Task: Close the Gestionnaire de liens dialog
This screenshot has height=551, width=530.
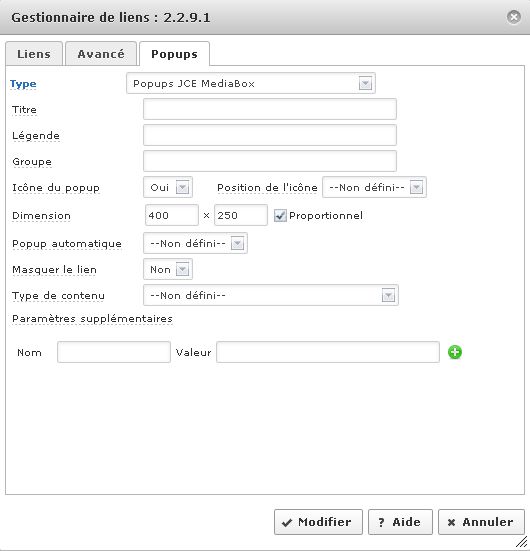Action: pyautogui.click(x=513, y=17)
